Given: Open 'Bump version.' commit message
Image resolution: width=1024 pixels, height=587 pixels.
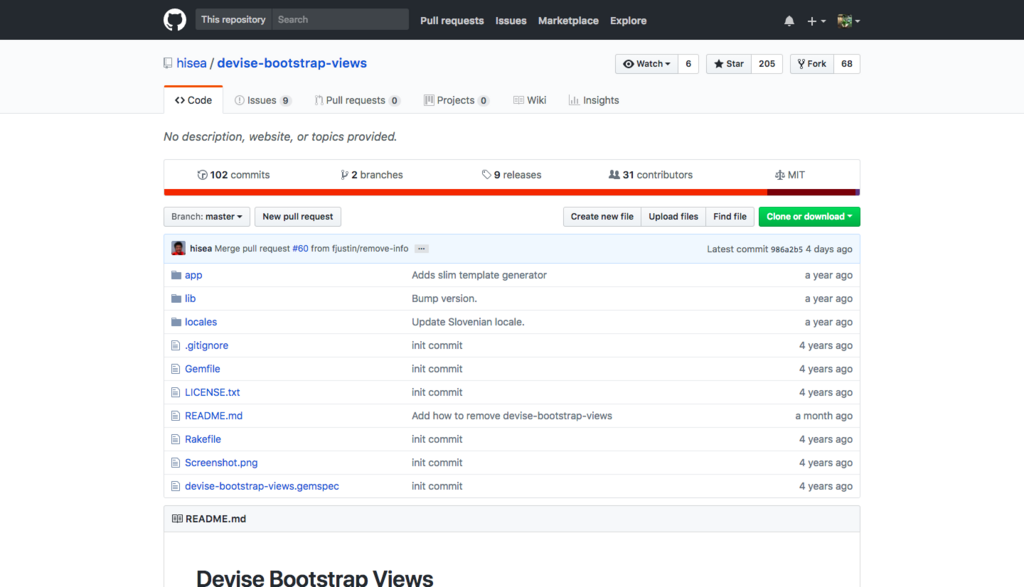Looking at the screenshot, I should [444, 298].
